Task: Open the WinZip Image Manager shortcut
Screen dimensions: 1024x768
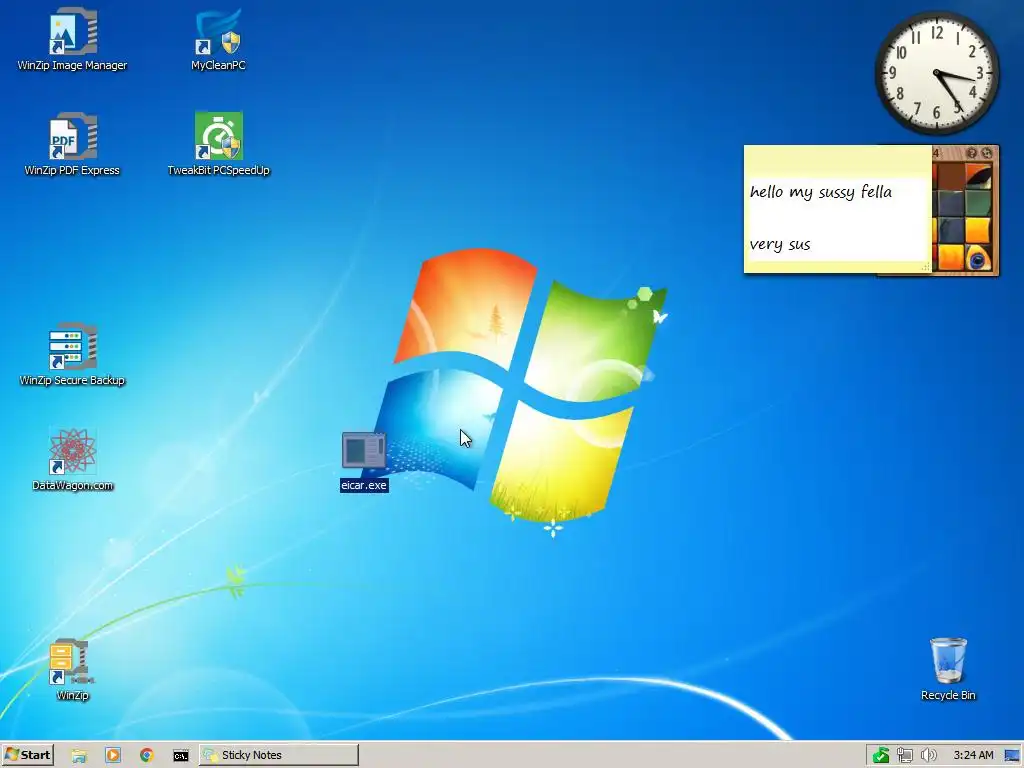Action: [72, 39]
